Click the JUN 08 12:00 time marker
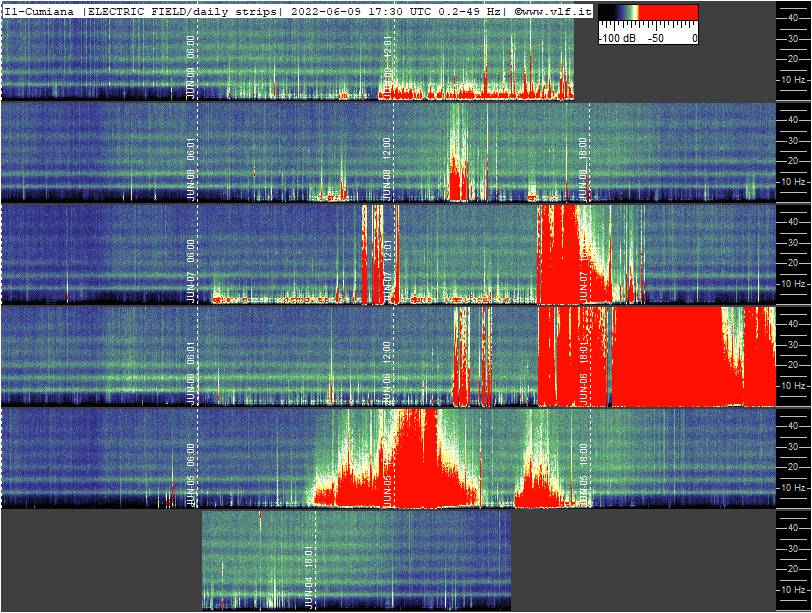The image size is (812, 613). point(388,163)
